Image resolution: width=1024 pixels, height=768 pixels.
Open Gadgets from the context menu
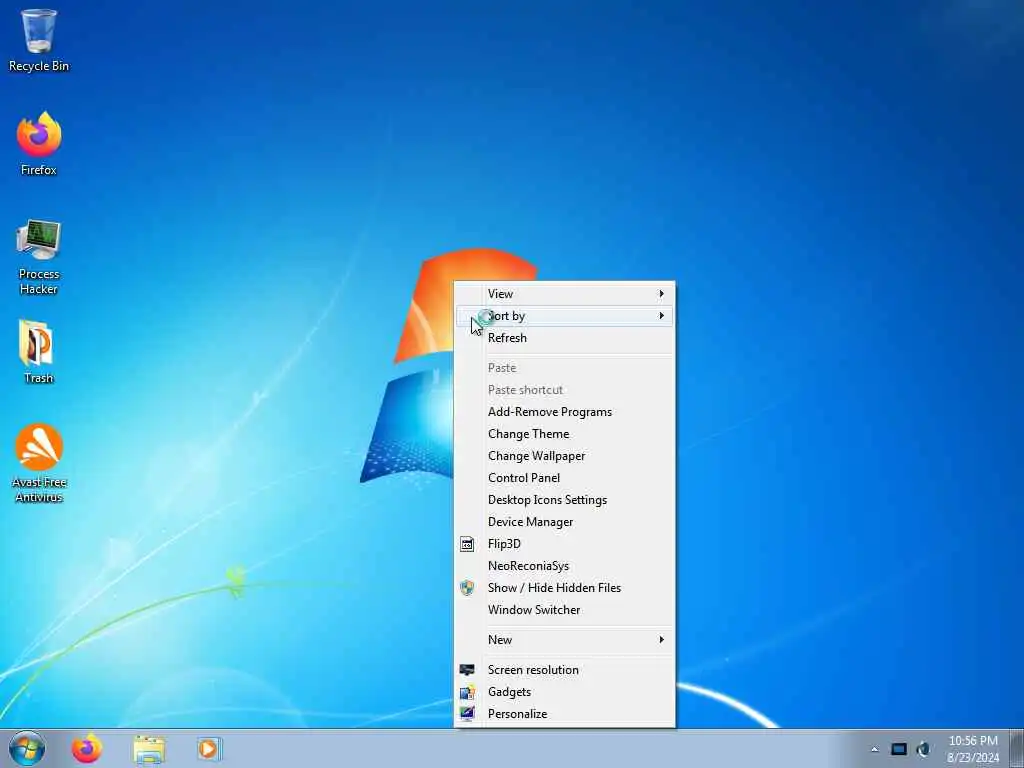[565, 692]
